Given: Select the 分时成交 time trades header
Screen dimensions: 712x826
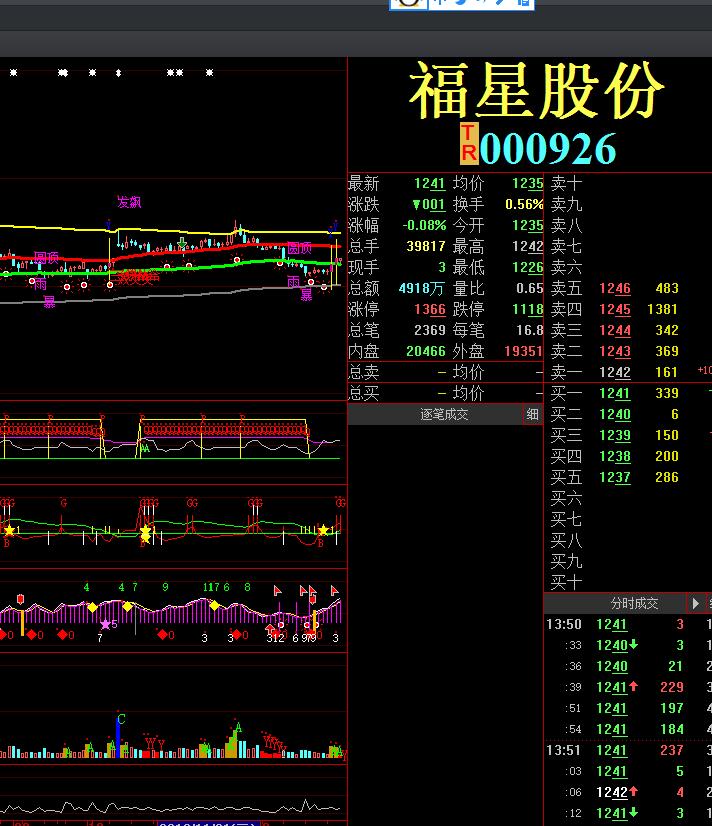Looking at the screenshot, I should 634,603.
